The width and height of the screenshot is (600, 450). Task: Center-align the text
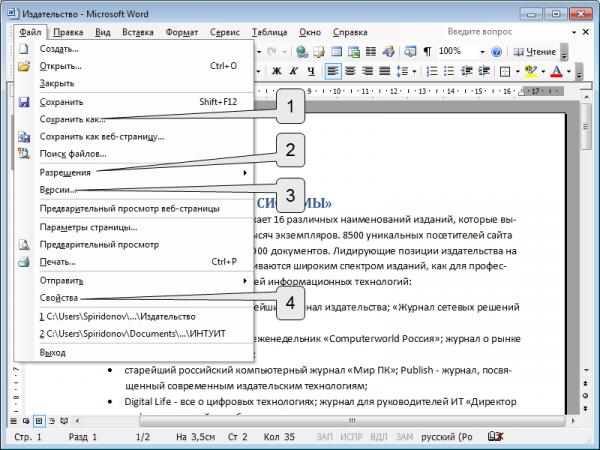click(x=350, y=71)
